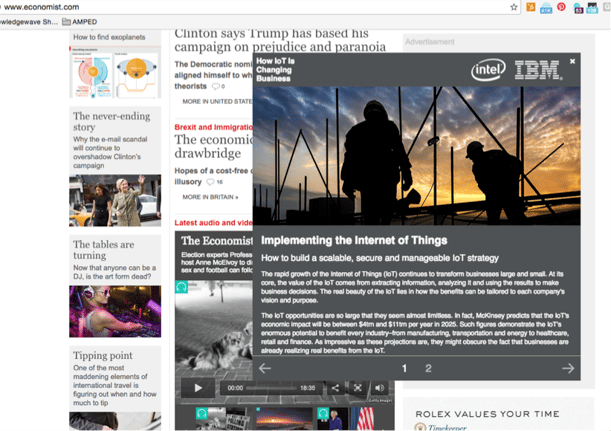Click 'Latest audio and video' section heading

214,223
